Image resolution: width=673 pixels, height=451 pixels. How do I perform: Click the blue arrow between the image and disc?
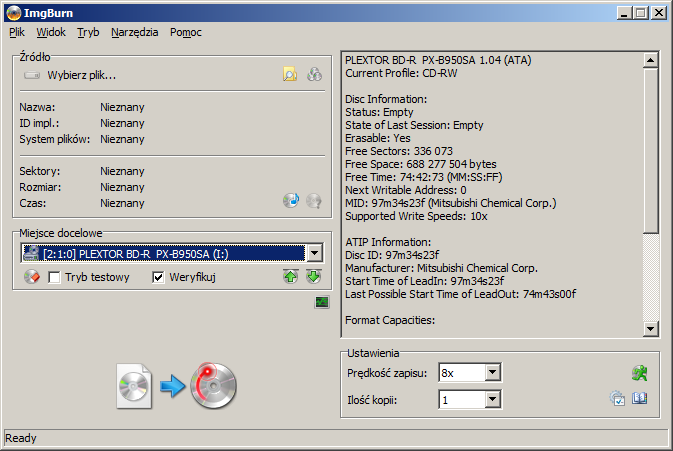(x=173, y=386)
